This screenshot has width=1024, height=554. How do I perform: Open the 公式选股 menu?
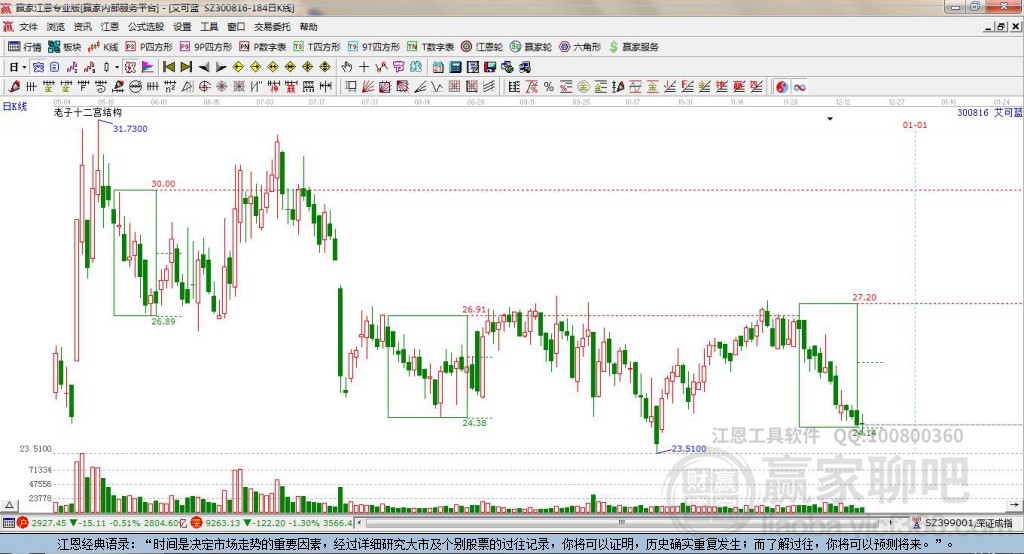146,27
